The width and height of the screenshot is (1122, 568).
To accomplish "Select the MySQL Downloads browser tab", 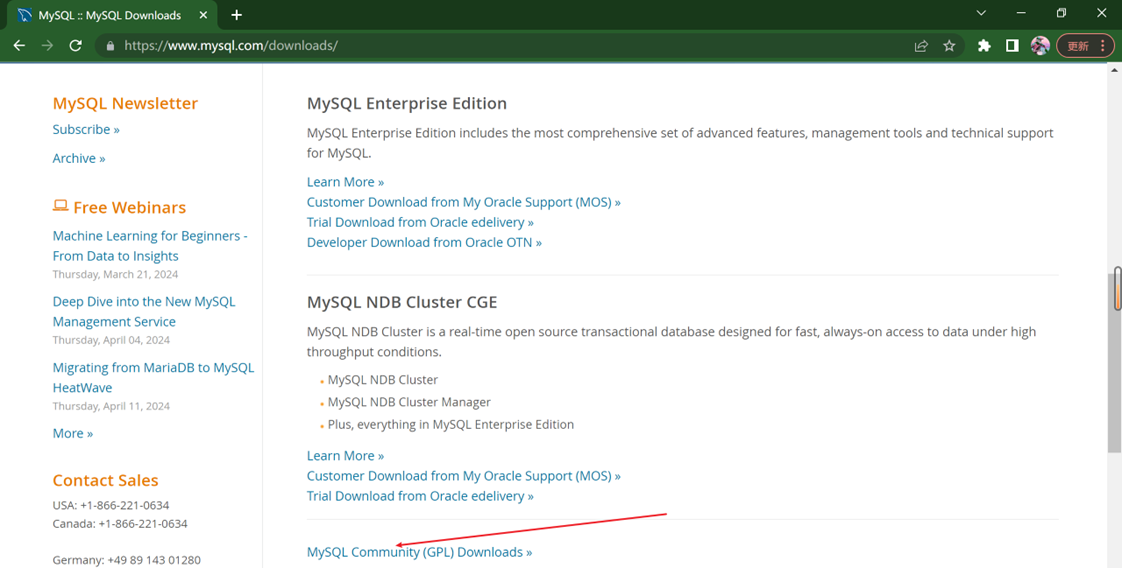I will 112,15.
